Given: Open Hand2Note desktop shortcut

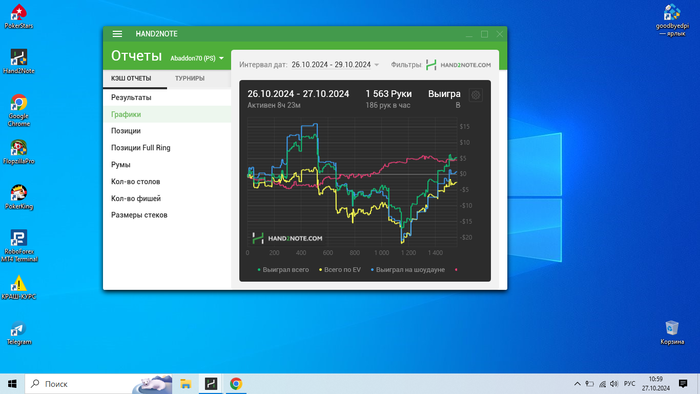Looking at the screenshot, I should (x=19, y=62).
